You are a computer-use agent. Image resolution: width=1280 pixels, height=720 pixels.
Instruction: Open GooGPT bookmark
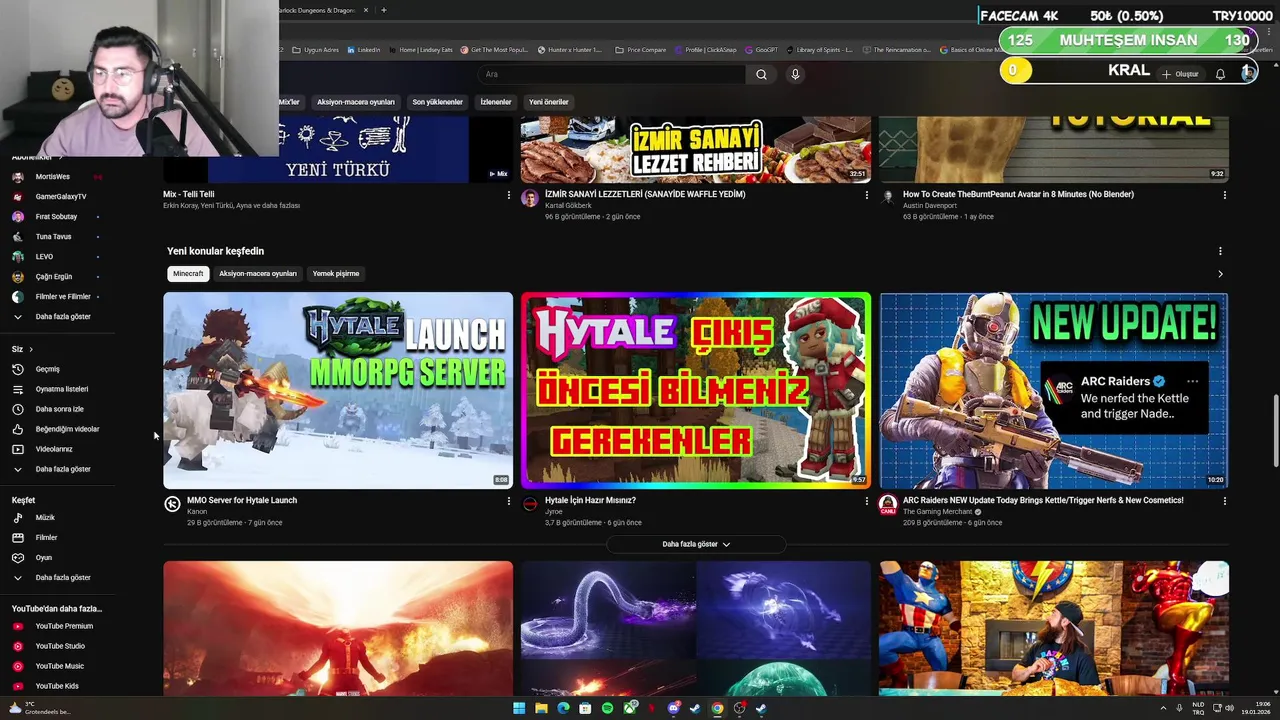(762, 49)
